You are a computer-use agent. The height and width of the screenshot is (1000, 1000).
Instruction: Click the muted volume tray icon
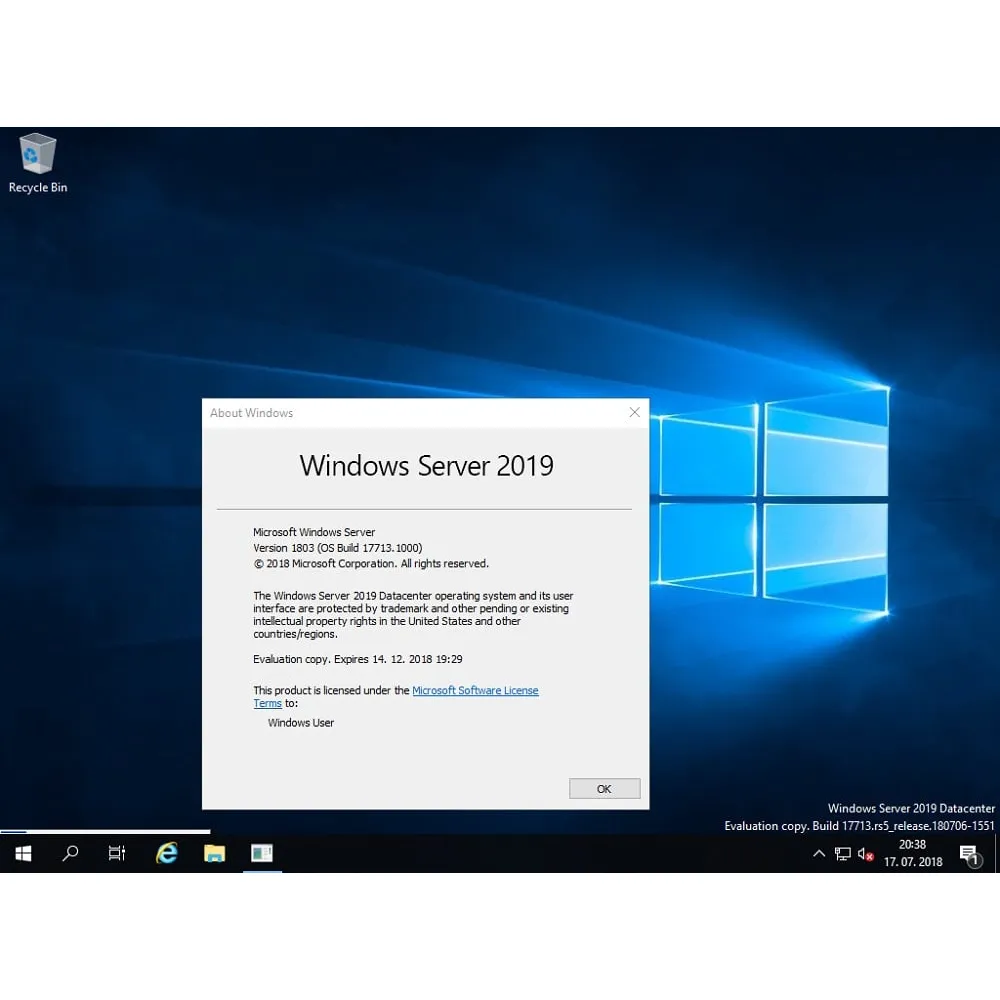[x=865, y=853]
